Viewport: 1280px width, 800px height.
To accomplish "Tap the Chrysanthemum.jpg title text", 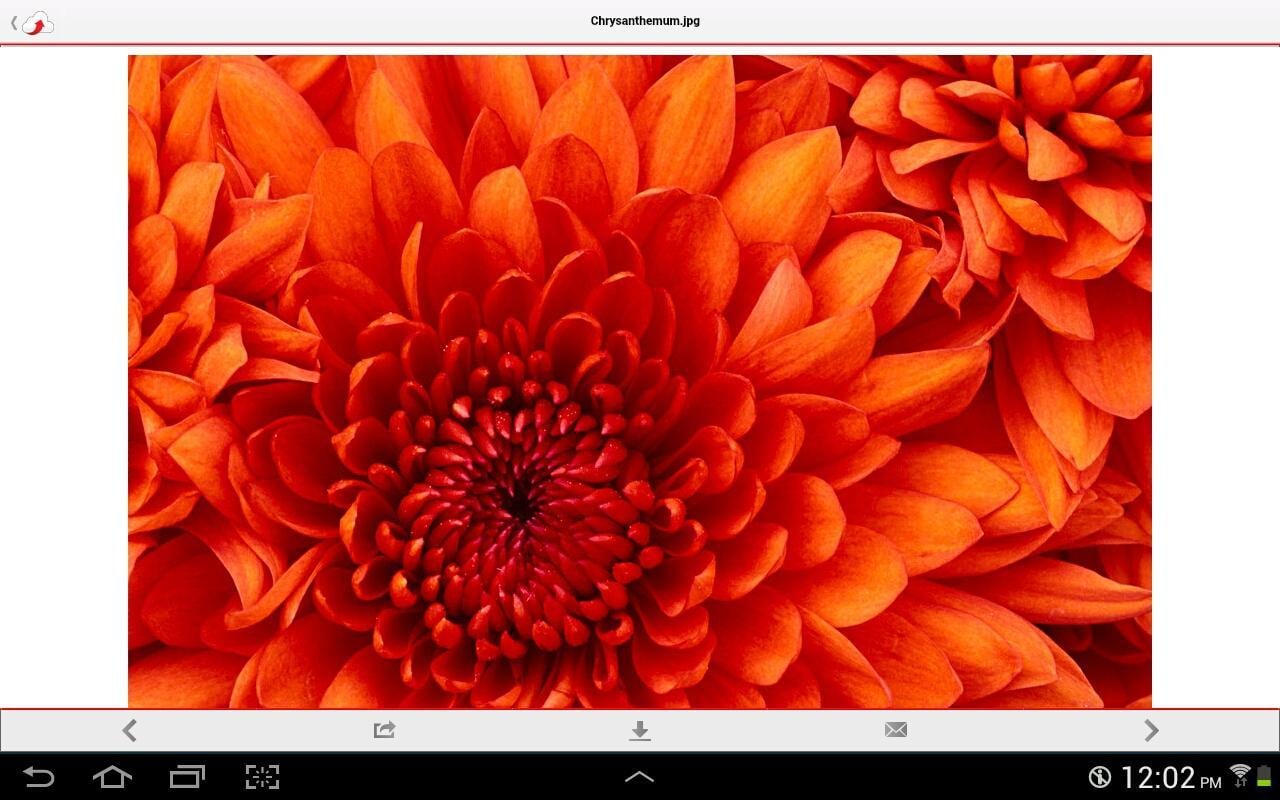I will (x=645, y=21).
